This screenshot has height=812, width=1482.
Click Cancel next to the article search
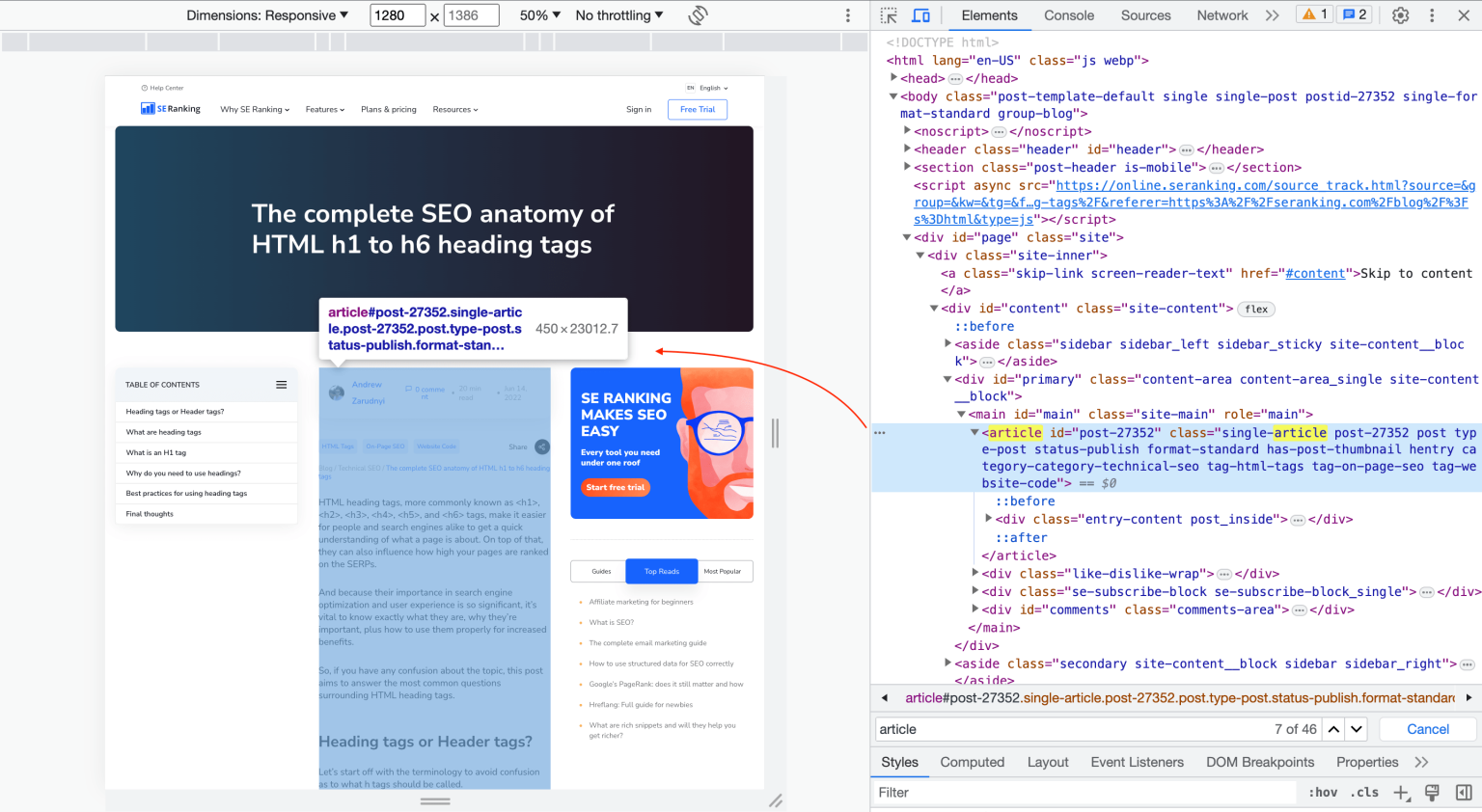[1426, 729]
